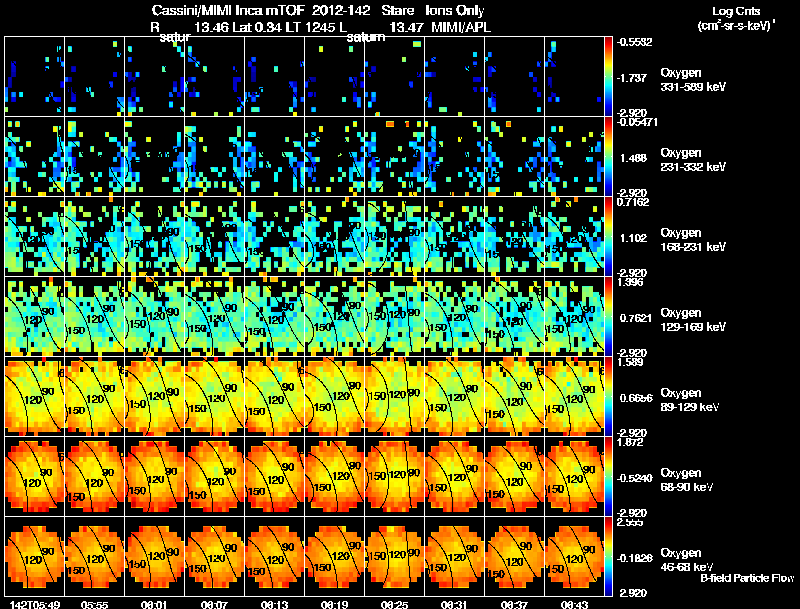This screenshot has height=609, width=800.
Task: Click the Oxygen 89-129 keV row label
Action: [x=690, y=400]
